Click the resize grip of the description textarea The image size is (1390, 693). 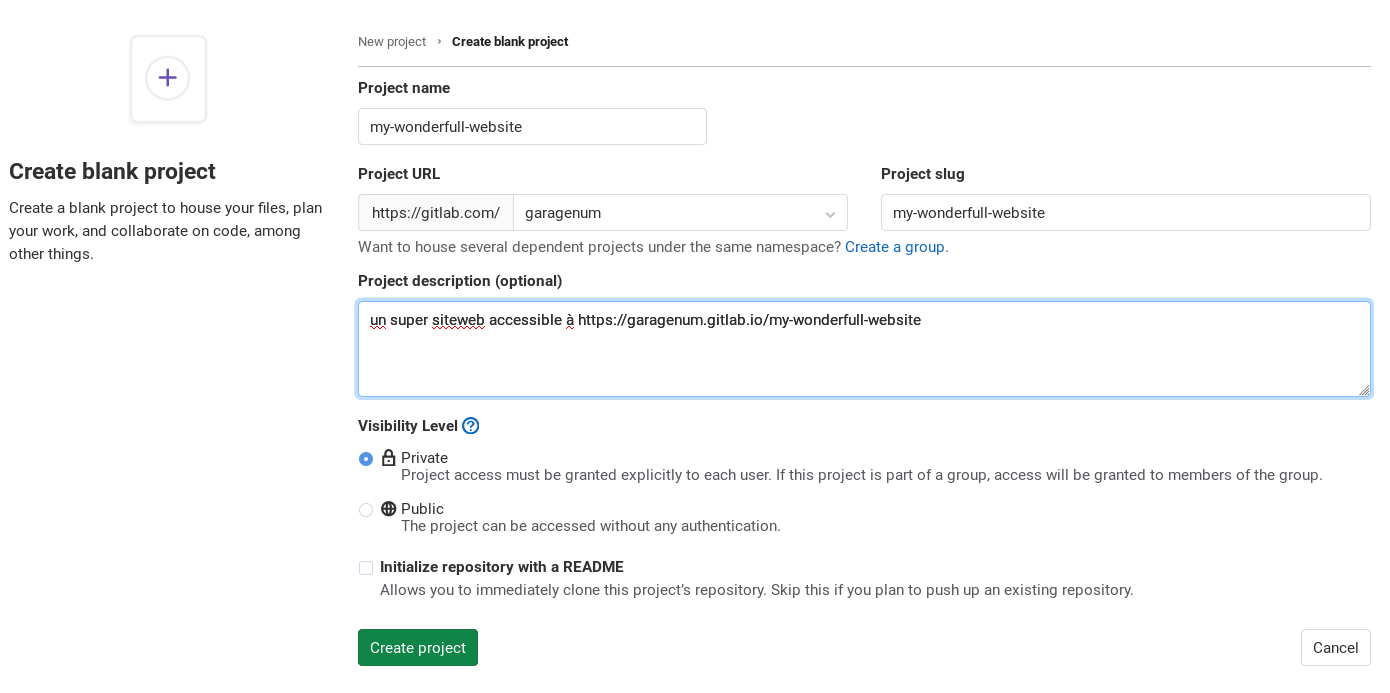pos(1366,391)
